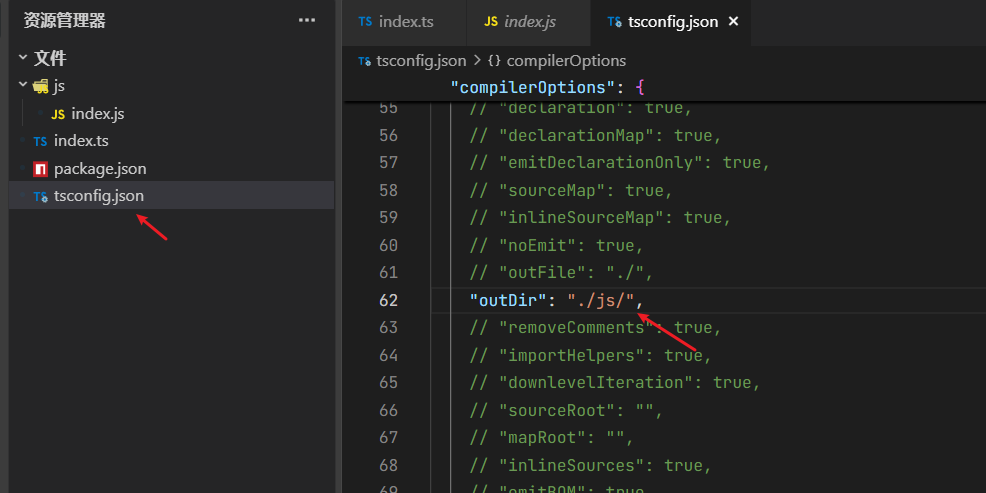Click compilerOptions in the breadcrumb path

[566, 61]
